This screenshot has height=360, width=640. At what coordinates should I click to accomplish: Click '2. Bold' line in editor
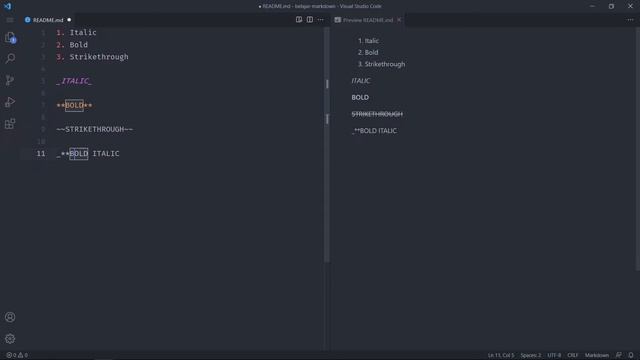(x=72, y=45)
